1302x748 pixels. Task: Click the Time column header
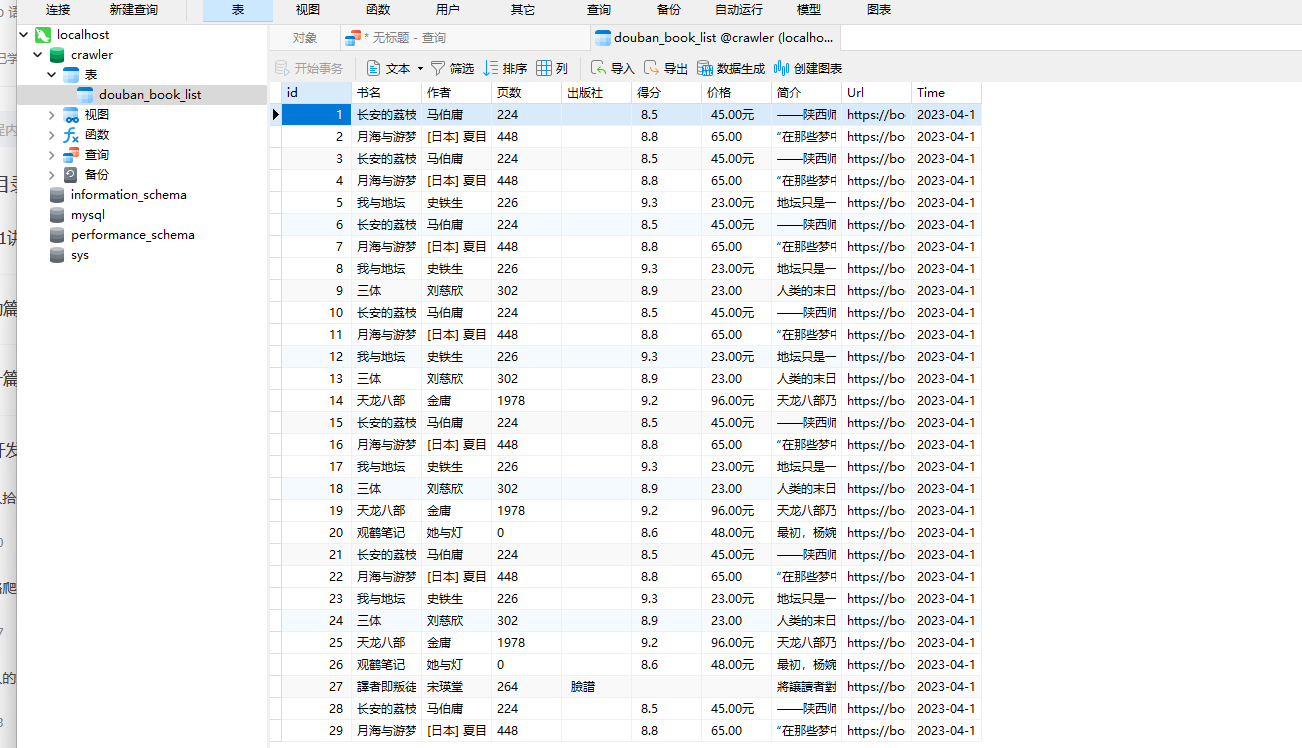click(x=946, y=93)
